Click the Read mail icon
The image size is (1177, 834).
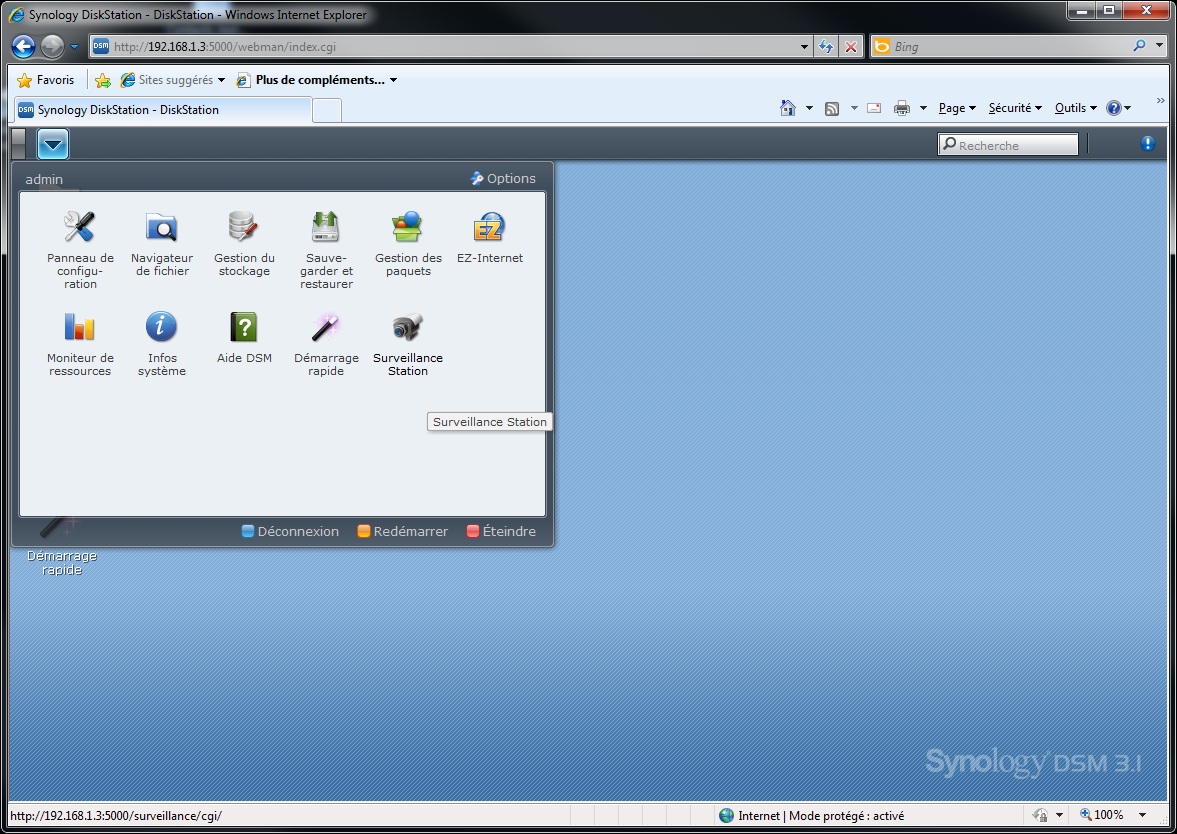coord(874,108)
